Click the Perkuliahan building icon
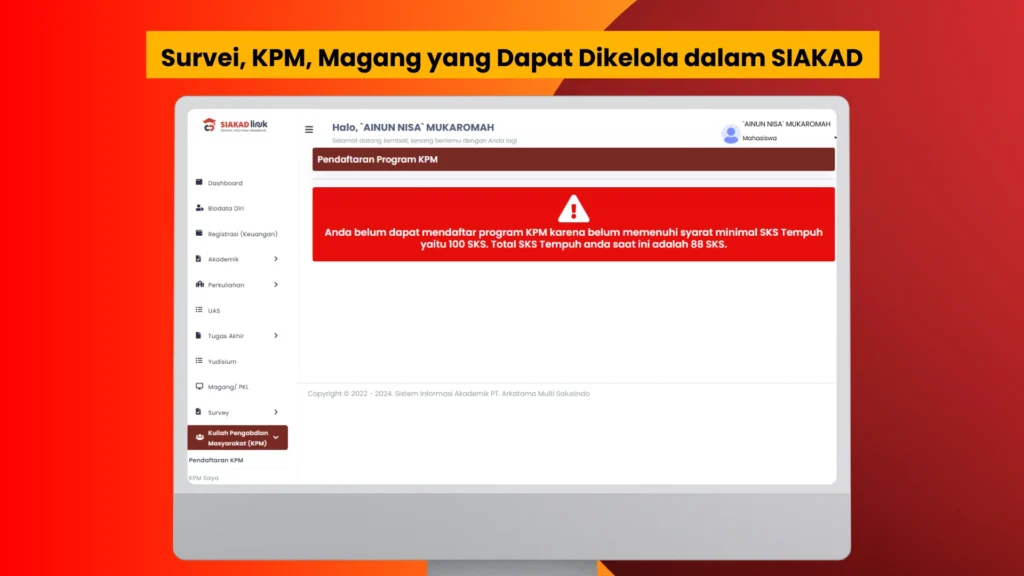Screen dimensions: 1024x576 tap(199, 284)
